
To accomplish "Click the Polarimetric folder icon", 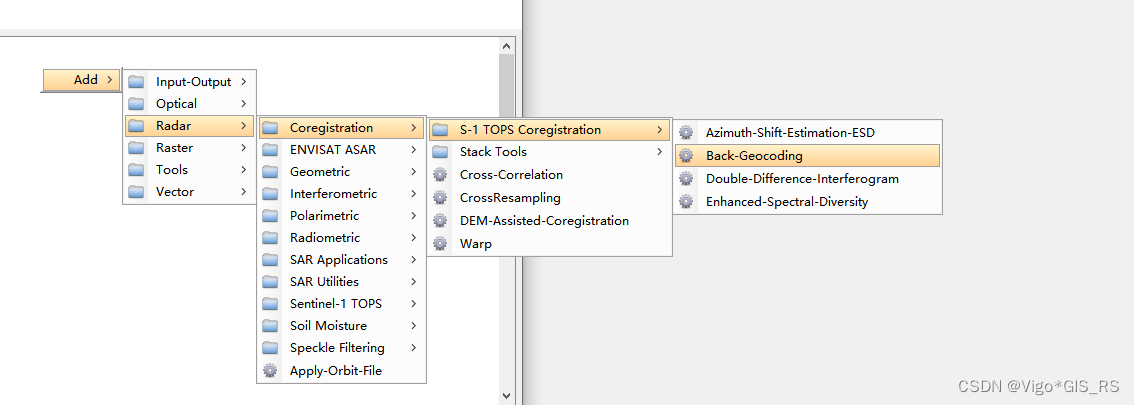I will coord(270,216).
